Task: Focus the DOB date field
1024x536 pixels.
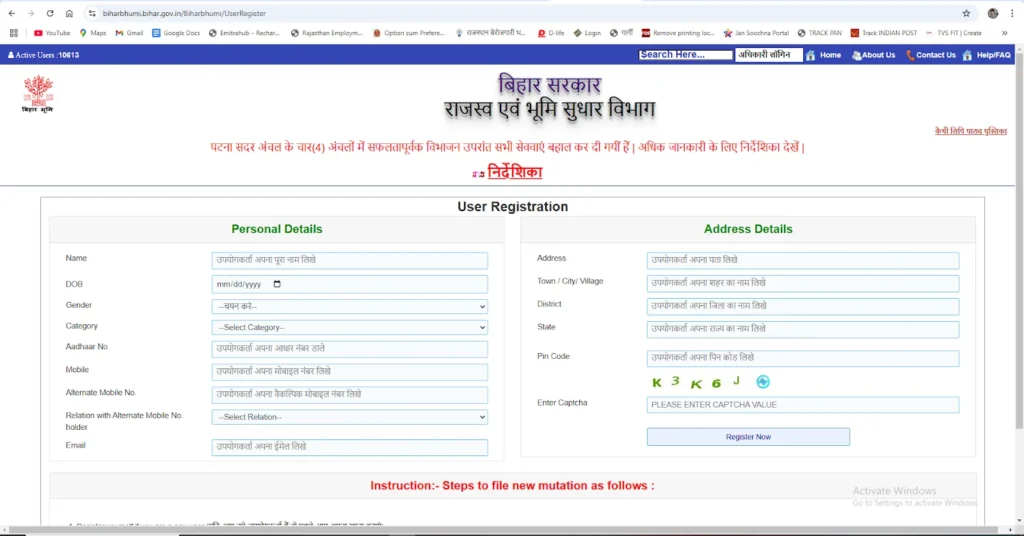Action: tap(349, 284)
